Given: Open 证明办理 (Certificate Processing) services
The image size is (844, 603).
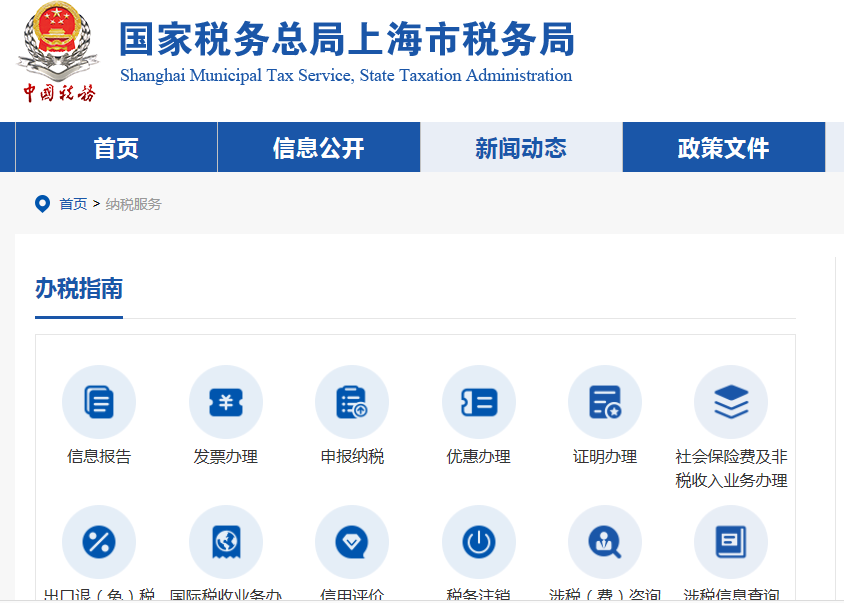Looking at the screenshot, I should (605, 401).
